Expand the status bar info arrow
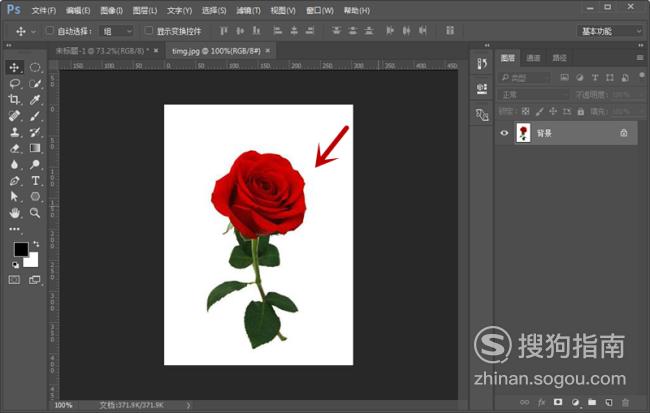 pyautogui.click(x=188, y=406)
